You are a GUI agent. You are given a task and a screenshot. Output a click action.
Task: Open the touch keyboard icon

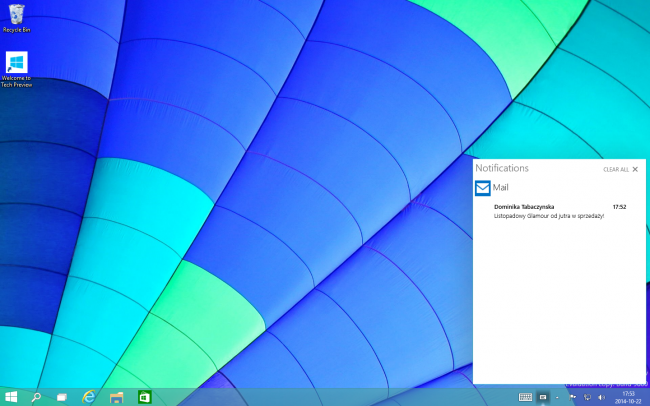coord(525,397)
